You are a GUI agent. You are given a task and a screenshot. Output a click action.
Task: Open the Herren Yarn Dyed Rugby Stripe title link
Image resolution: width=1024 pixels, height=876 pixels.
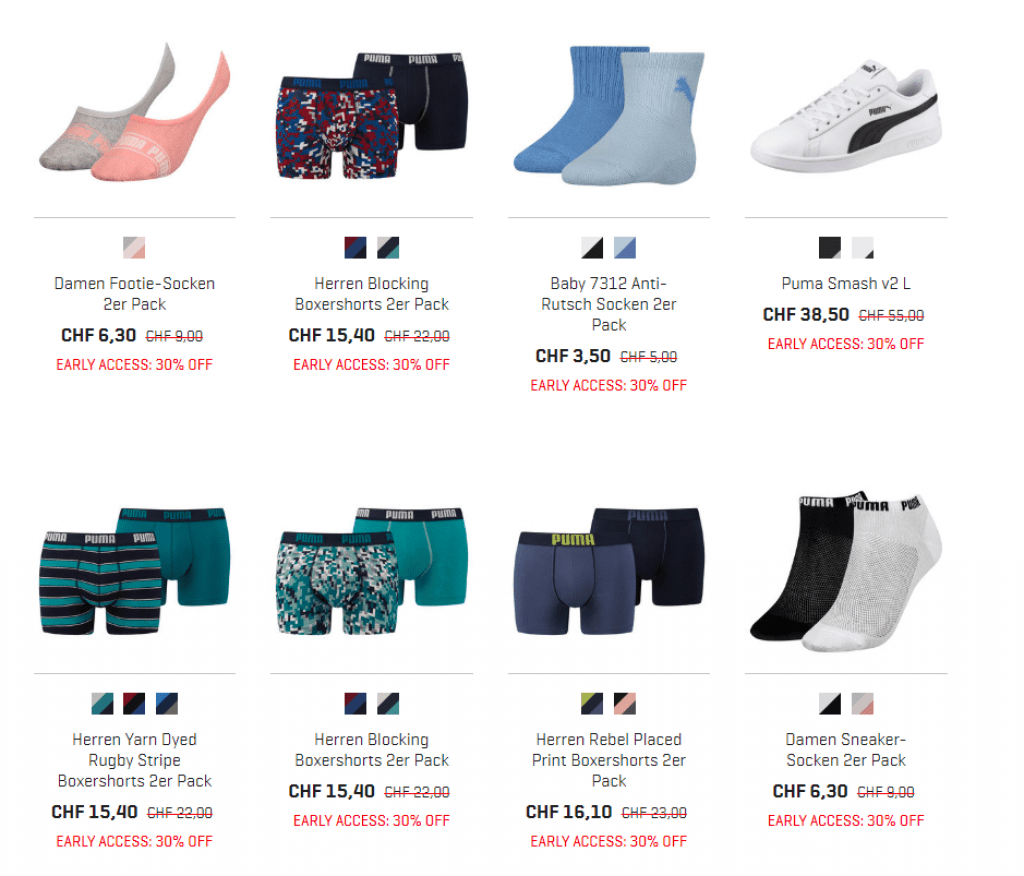[135, 760]
